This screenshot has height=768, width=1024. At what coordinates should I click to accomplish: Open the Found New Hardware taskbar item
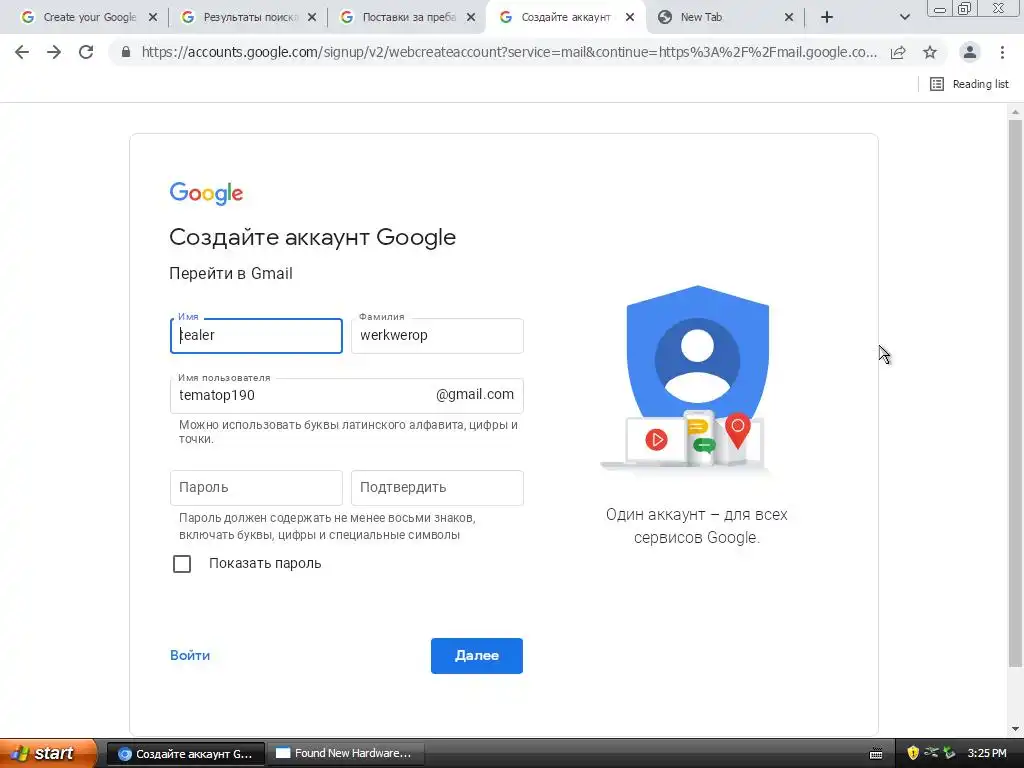click(345, 754)
